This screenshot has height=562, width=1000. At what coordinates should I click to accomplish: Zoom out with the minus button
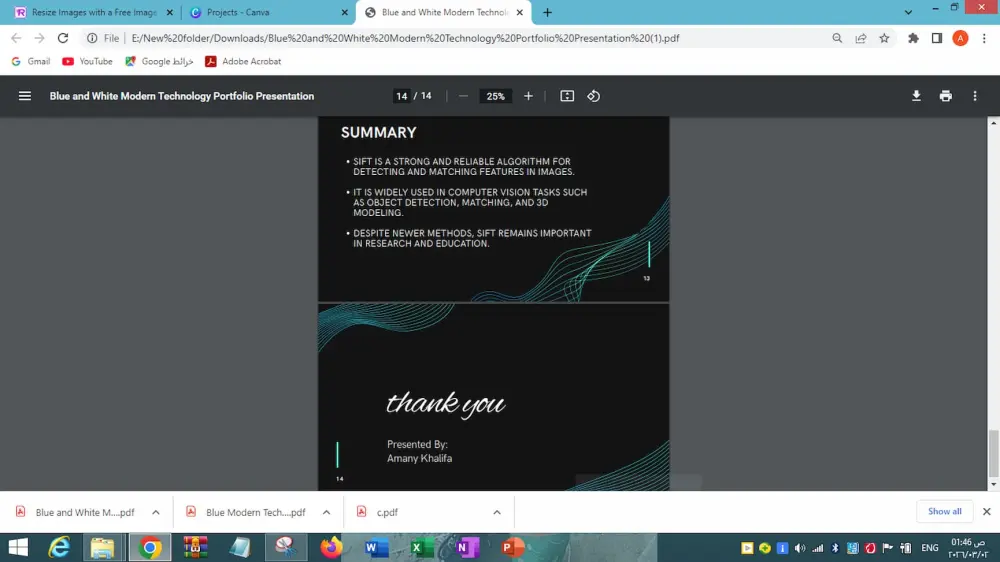coord(464,96)
